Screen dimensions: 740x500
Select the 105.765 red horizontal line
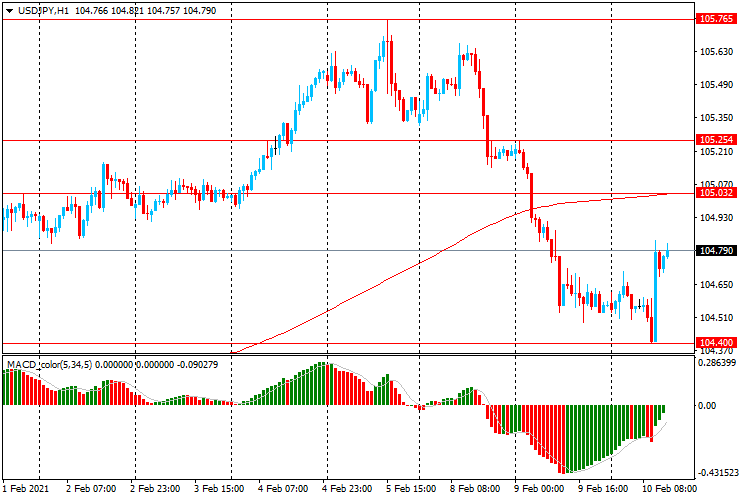[x=348, y=20]
